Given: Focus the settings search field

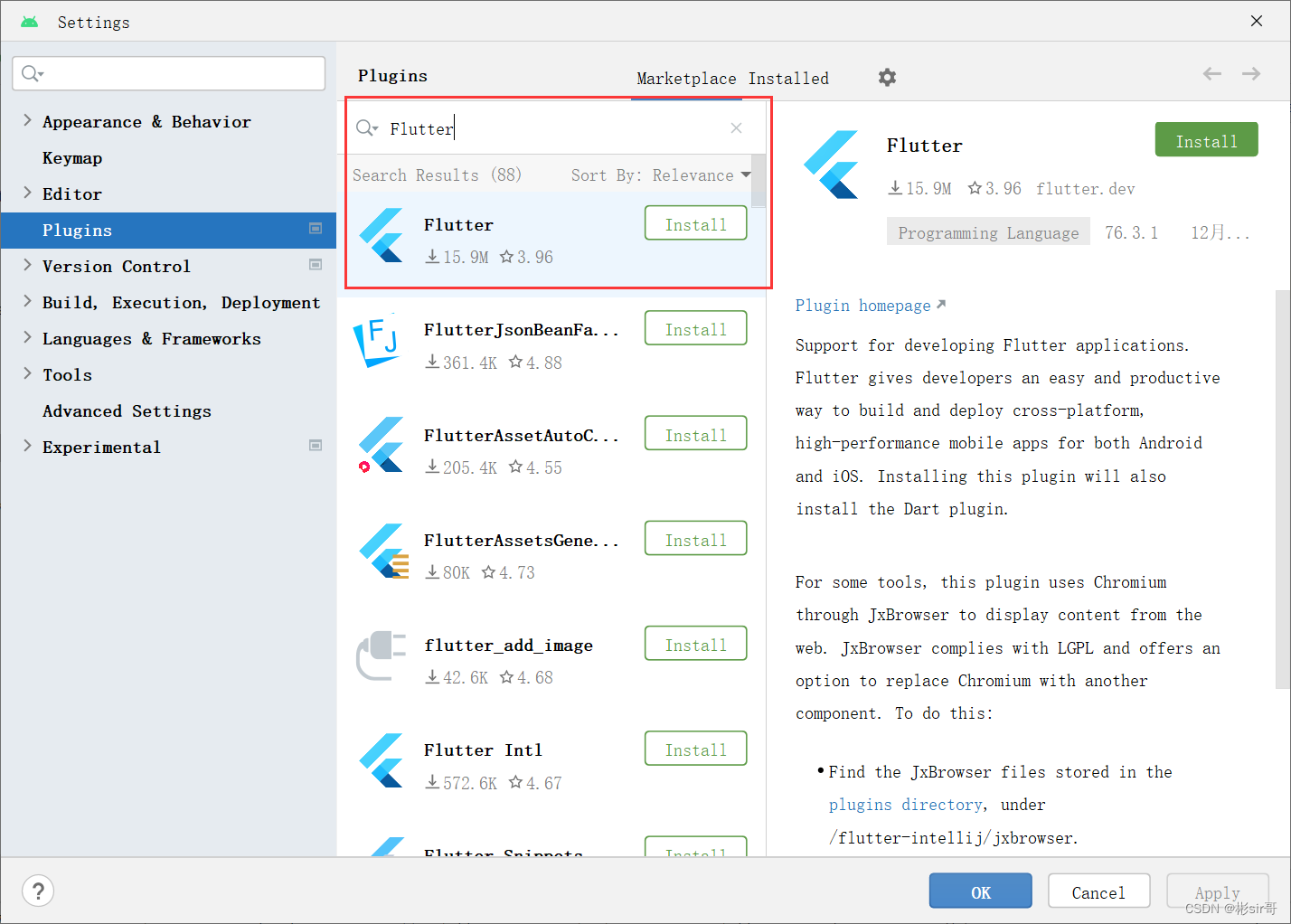Looking at the screenshot, I should point(169,73).
